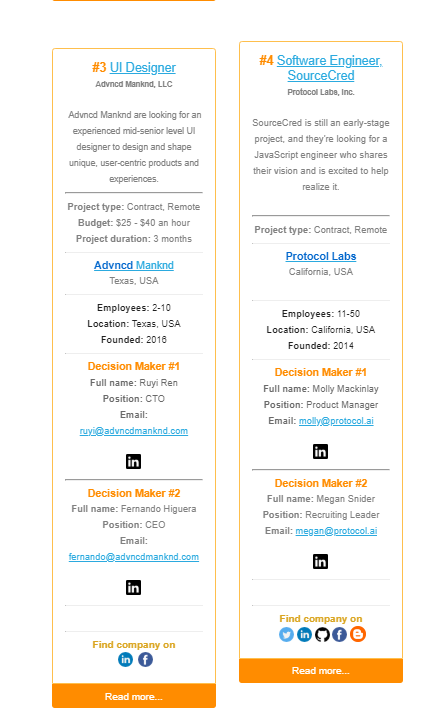Open Protocol Labs Twitter icon

coord(286,634)
